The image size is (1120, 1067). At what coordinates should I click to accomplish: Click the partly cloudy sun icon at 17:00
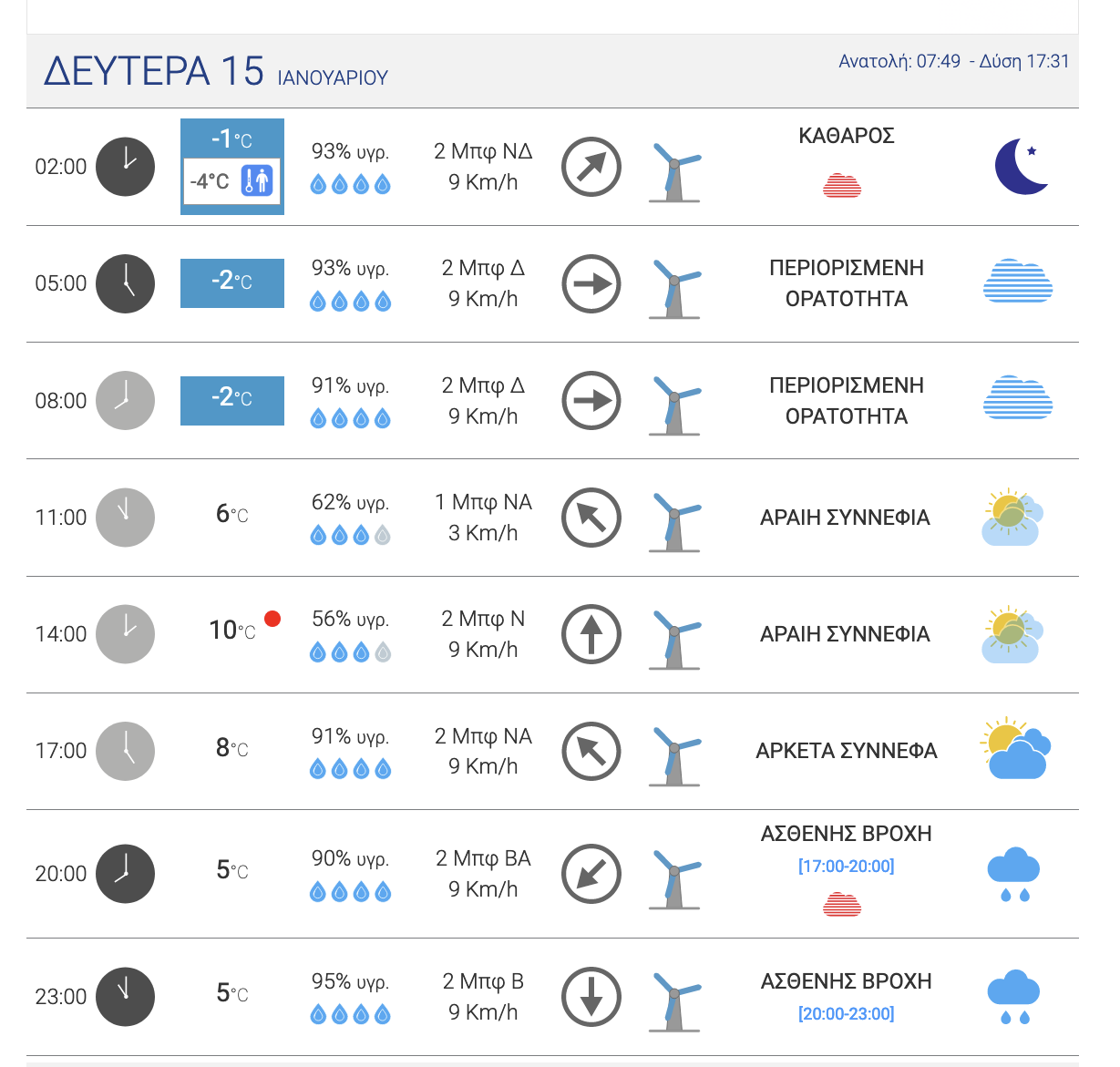(1015, 749)
